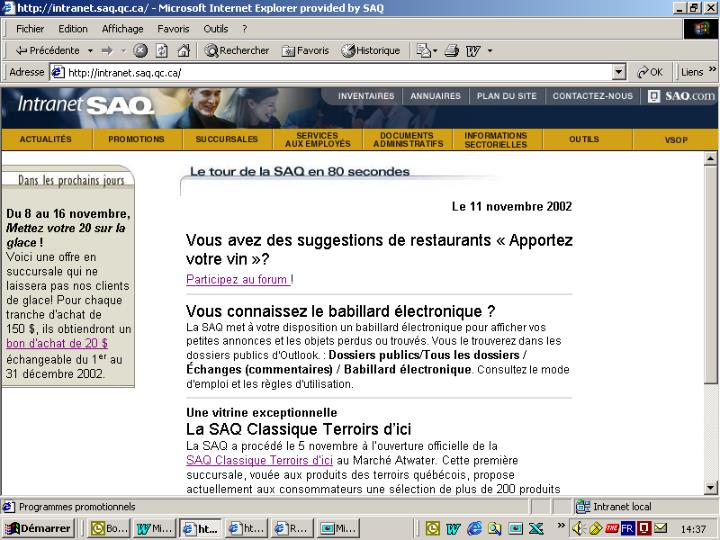This screenshot has height=540, width=720.
Task: Switch to the Bo... taskbar window
Action: (110, 529)
